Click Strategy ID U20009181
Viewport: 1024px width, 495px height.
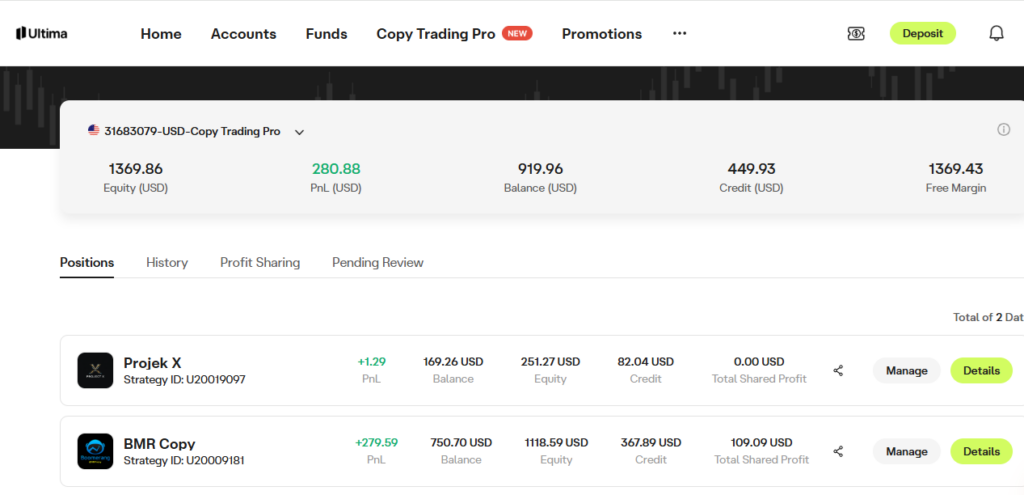click(184, 460)
